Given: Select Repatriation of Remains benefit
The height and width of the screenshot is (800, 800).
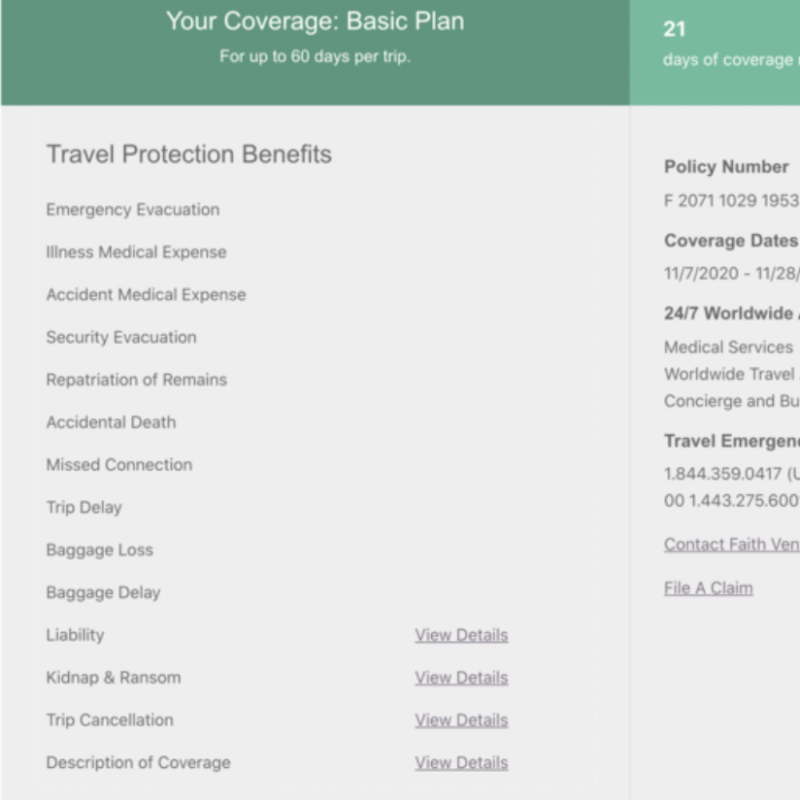Looking at the screenshot, I should (x=136, y=380).
